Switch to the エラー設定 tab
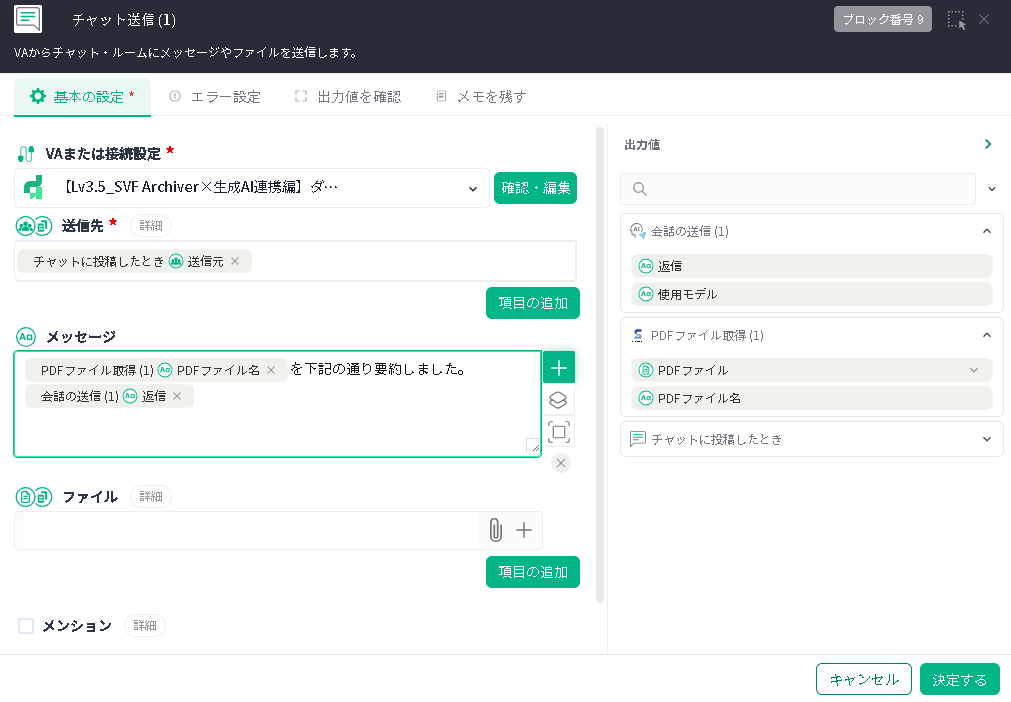Image resolution: width=1011 pixels, height=702 pixels. coord(215,97)
